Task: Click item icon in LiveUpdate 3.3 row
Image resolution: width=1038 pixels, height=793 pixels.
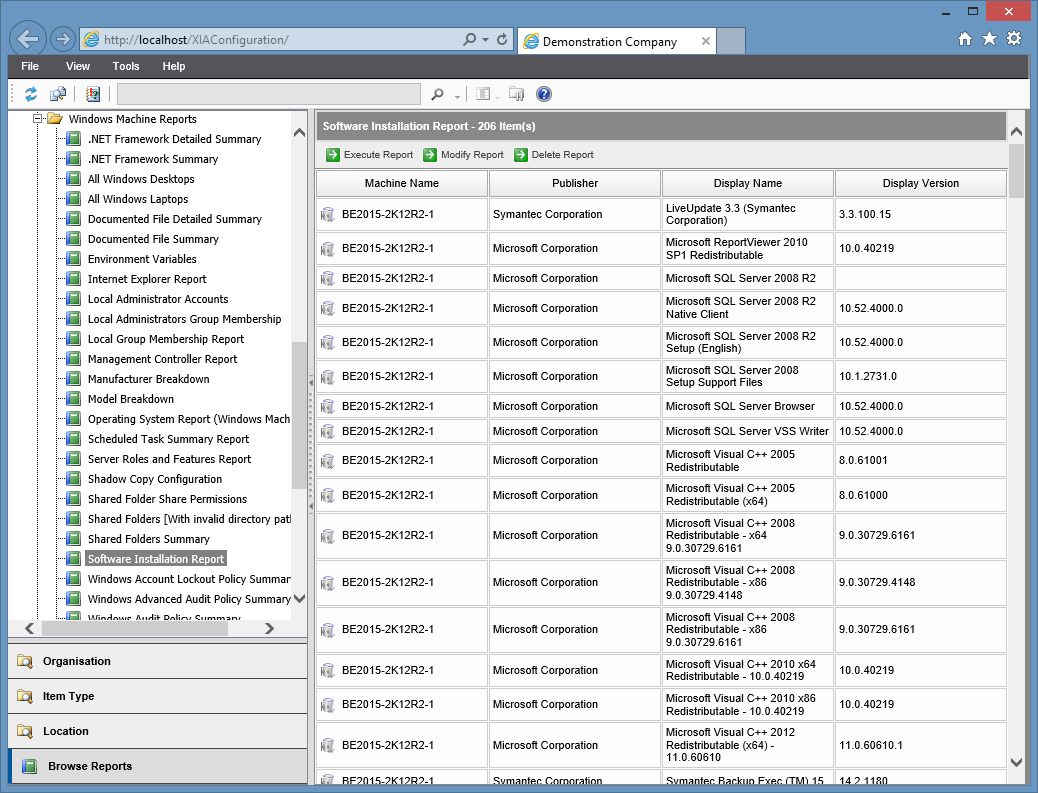Action: coord(327,214)
